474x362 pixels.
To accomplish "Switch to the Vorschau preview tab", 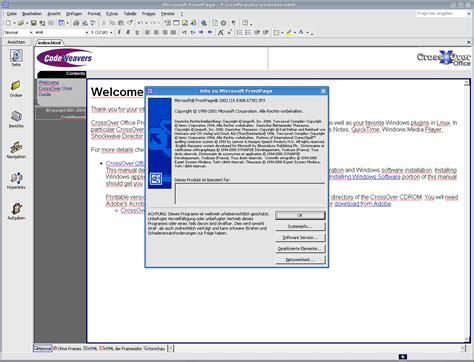I will pyautogui.click(x=155, y=348).
